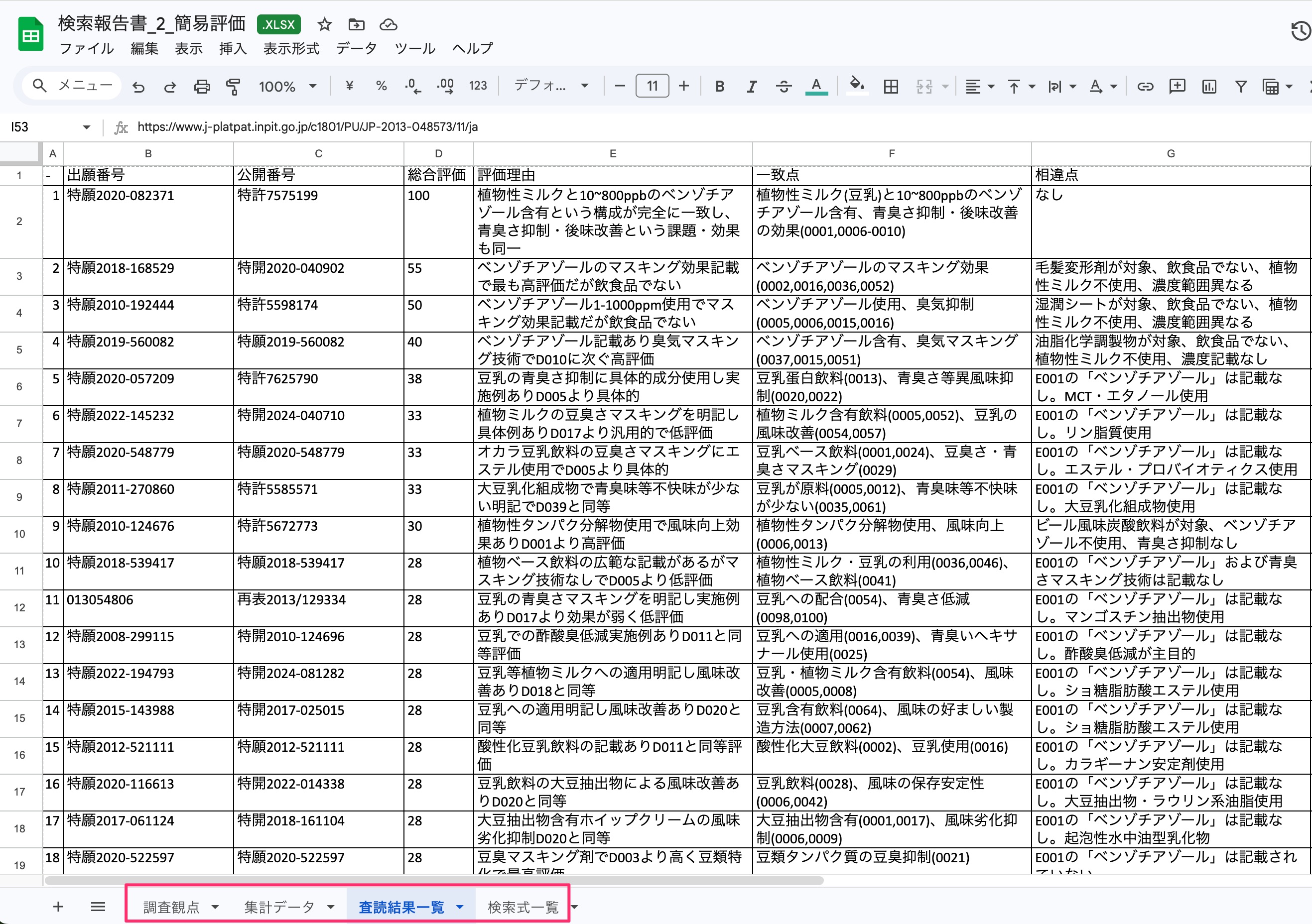Select cell 特願2020-082371
Image resolution: width=1312 pixels, height=924 pixels.
click(148, 222)
